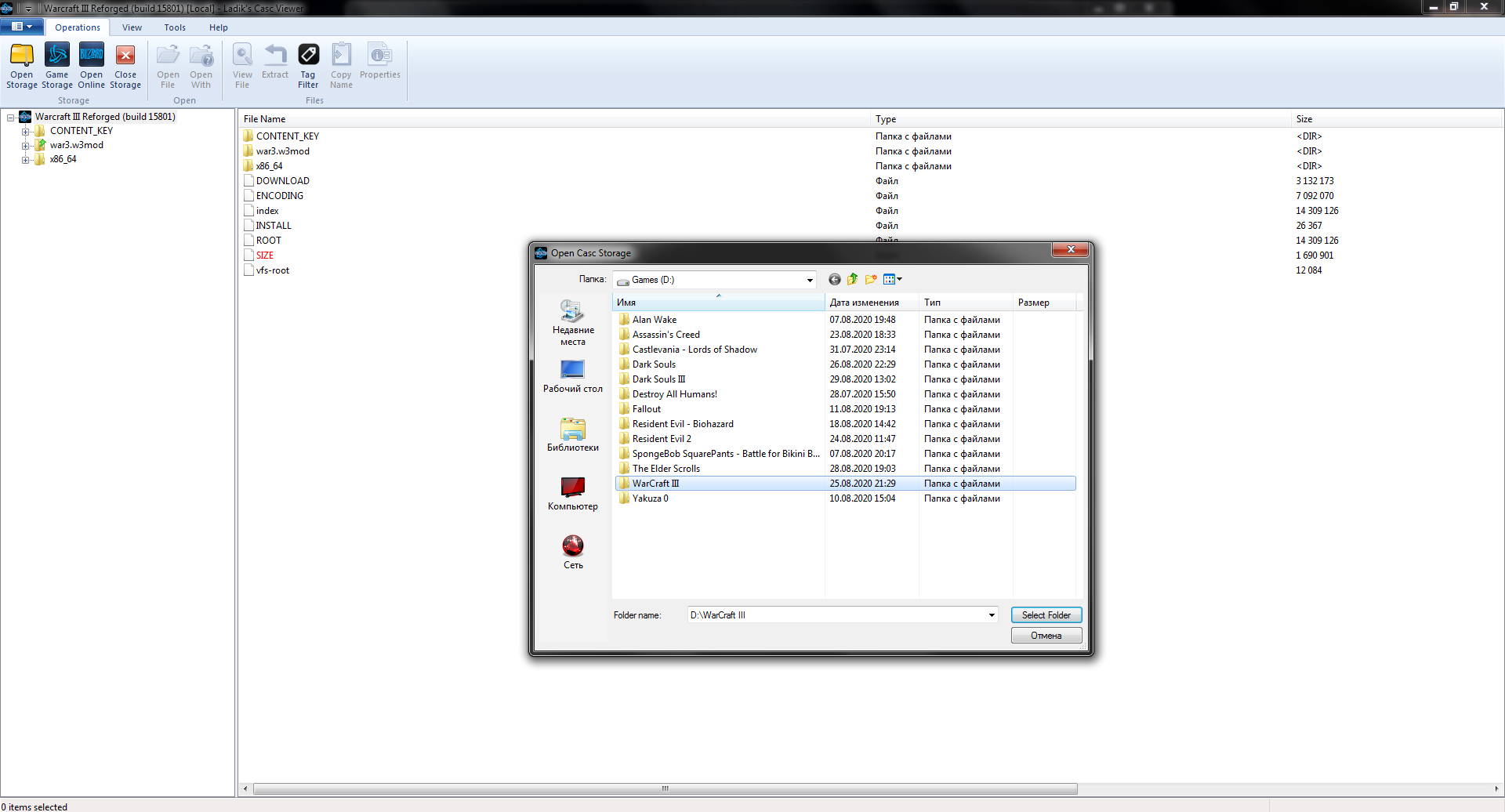Click the back arrow icon in the dialog
Image resolution: width=1505 pixels, height=812 pixels.
[x=834, y=280]
